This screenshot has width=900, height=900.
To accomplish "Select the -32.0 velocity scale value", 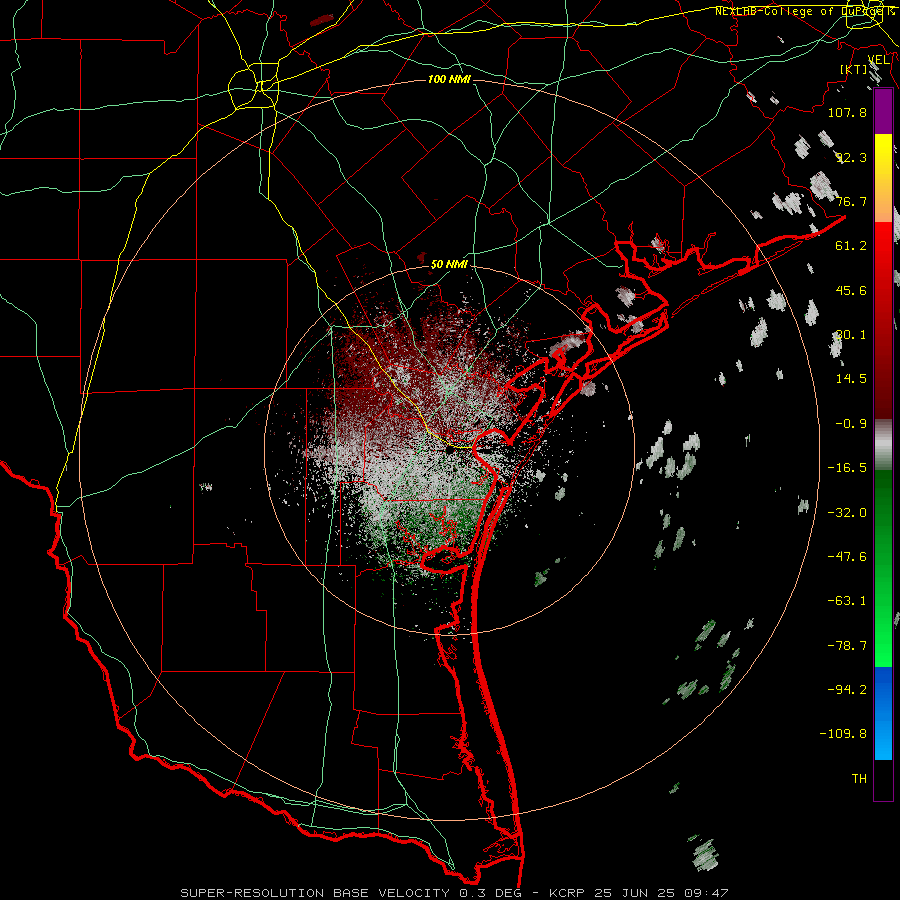I will (x=847, y=513).
